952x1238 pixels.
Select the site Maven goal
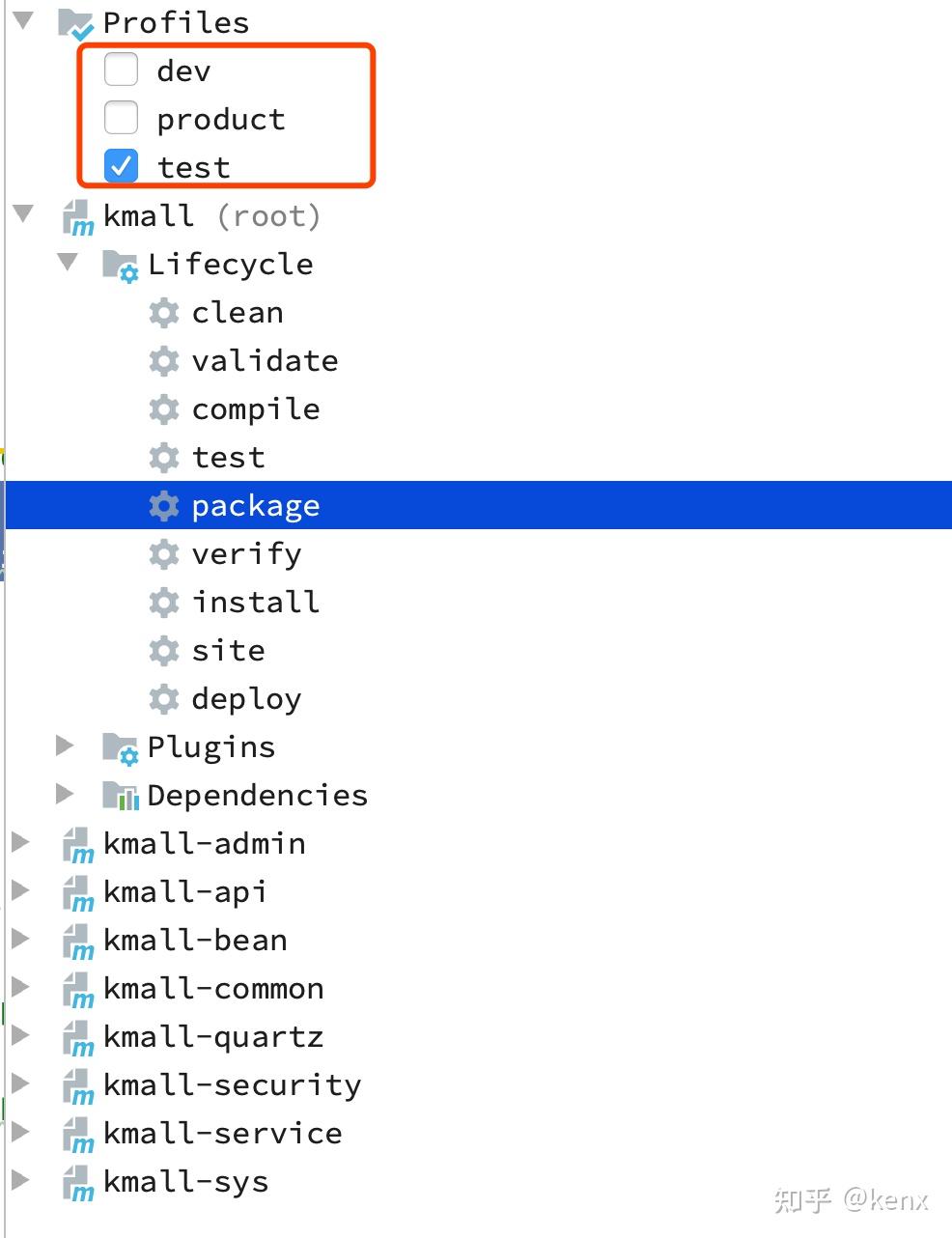click(228, 650)
